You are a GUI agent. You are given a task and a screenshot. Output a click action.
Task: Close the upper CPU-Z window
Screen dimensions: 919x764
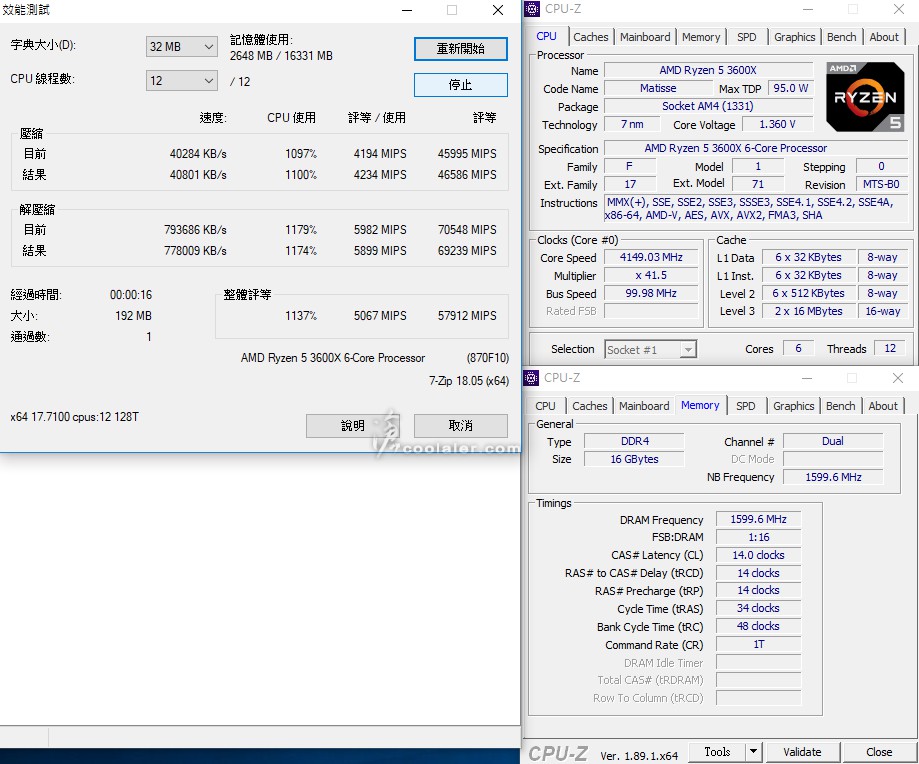coord(898,9)
